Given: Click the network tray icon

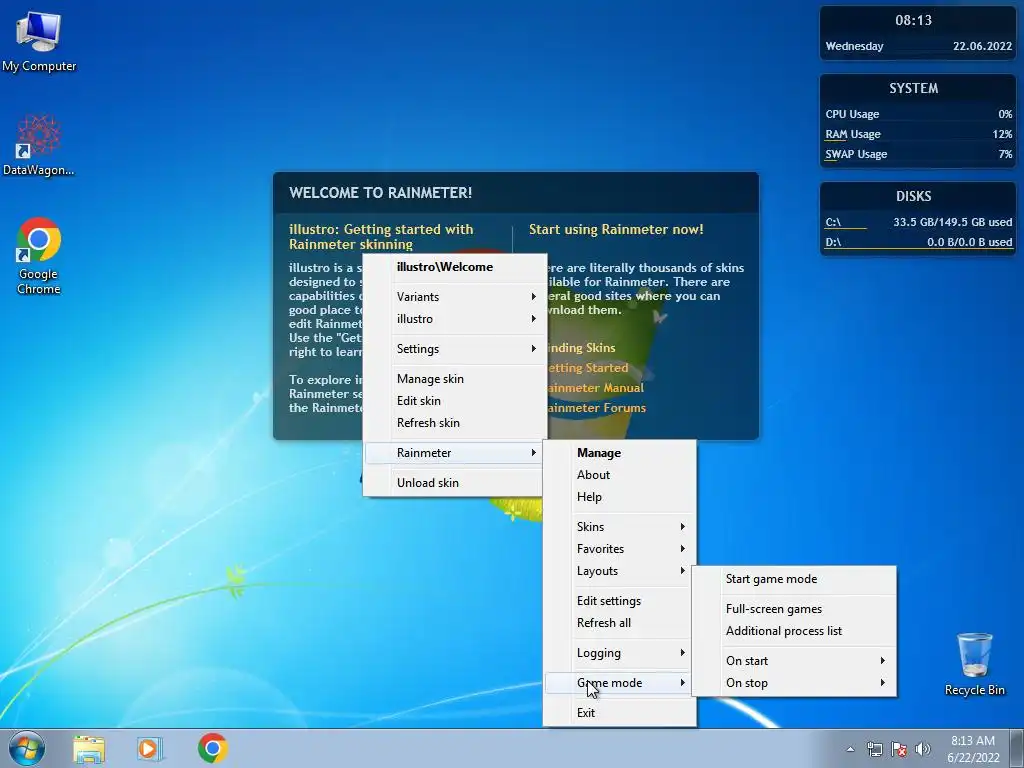Looking at the screenshot, I should click(x=874, y=749).
